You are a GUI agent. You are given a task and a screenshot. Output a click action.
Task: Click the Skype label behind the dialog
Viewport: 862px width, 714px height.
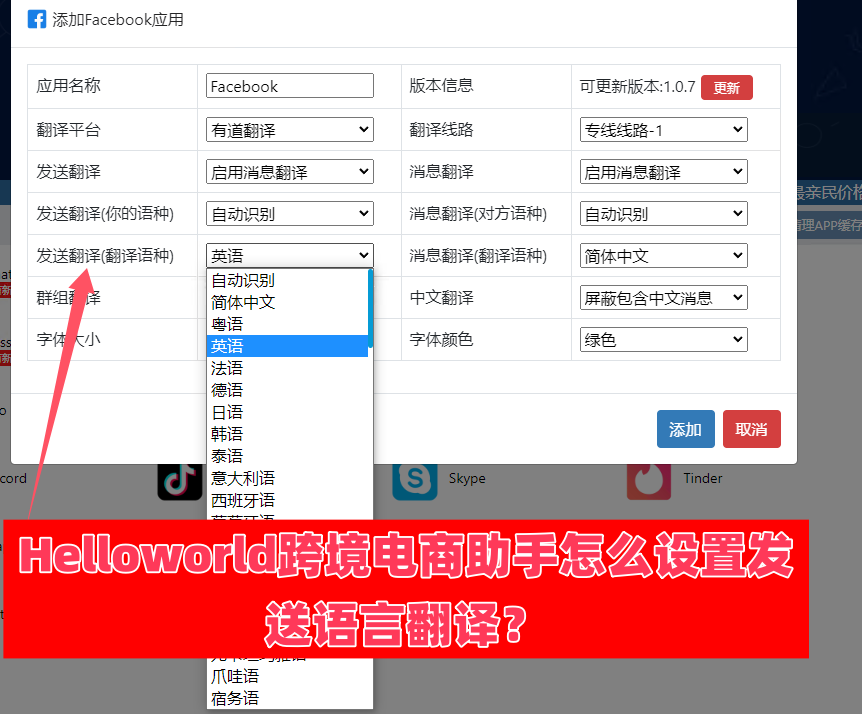point(467,478)
